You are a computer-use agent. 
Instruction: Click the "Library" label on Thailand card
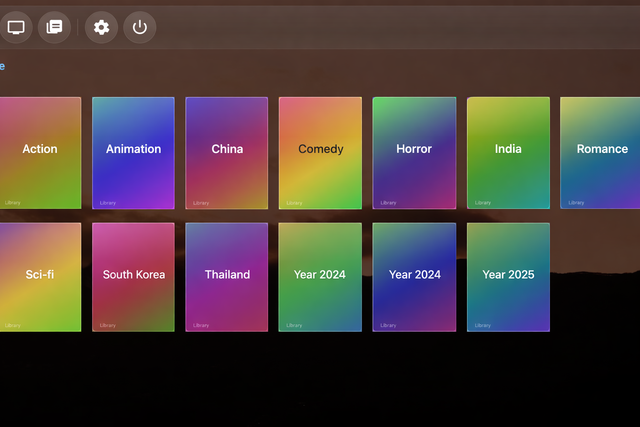click(201, 325)
